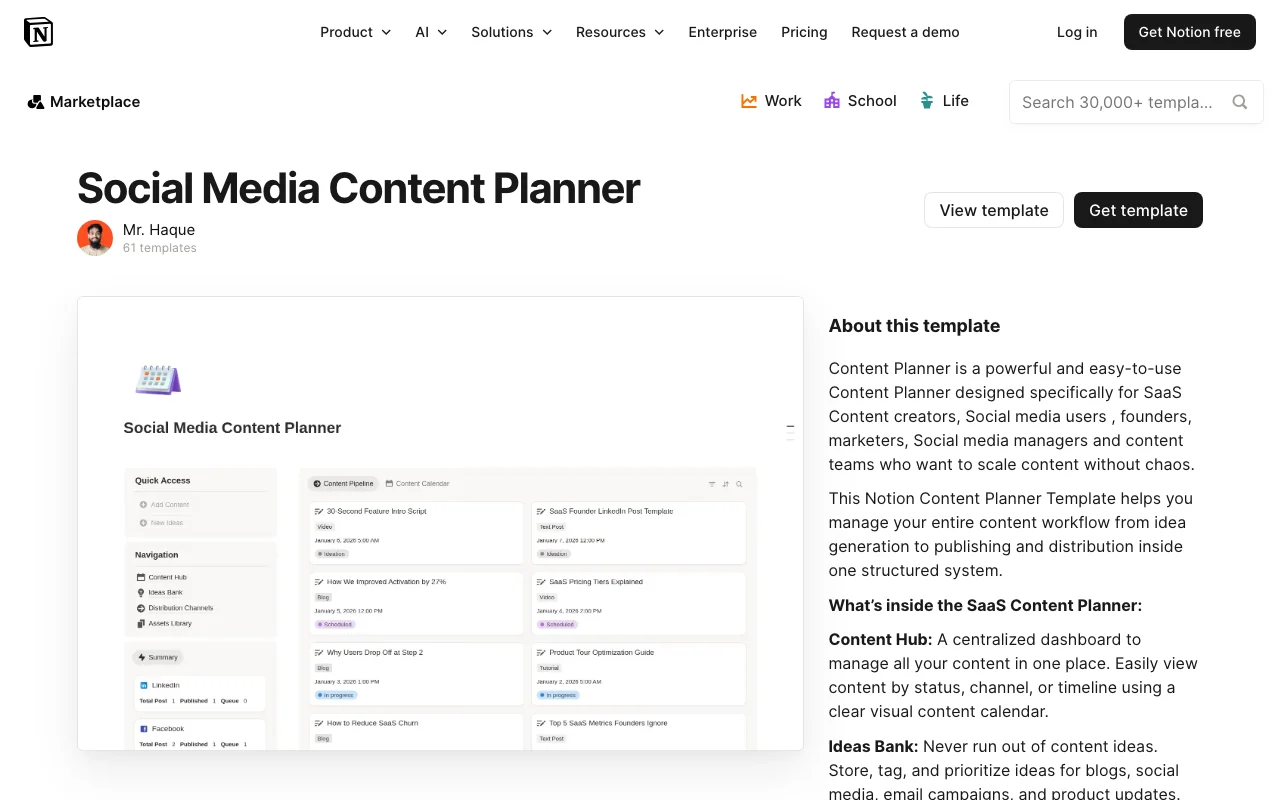Click Content Pipeline tab in preview
Image resolution: width=1280 pixels, height=800 pixels.
tap(343, 483)
